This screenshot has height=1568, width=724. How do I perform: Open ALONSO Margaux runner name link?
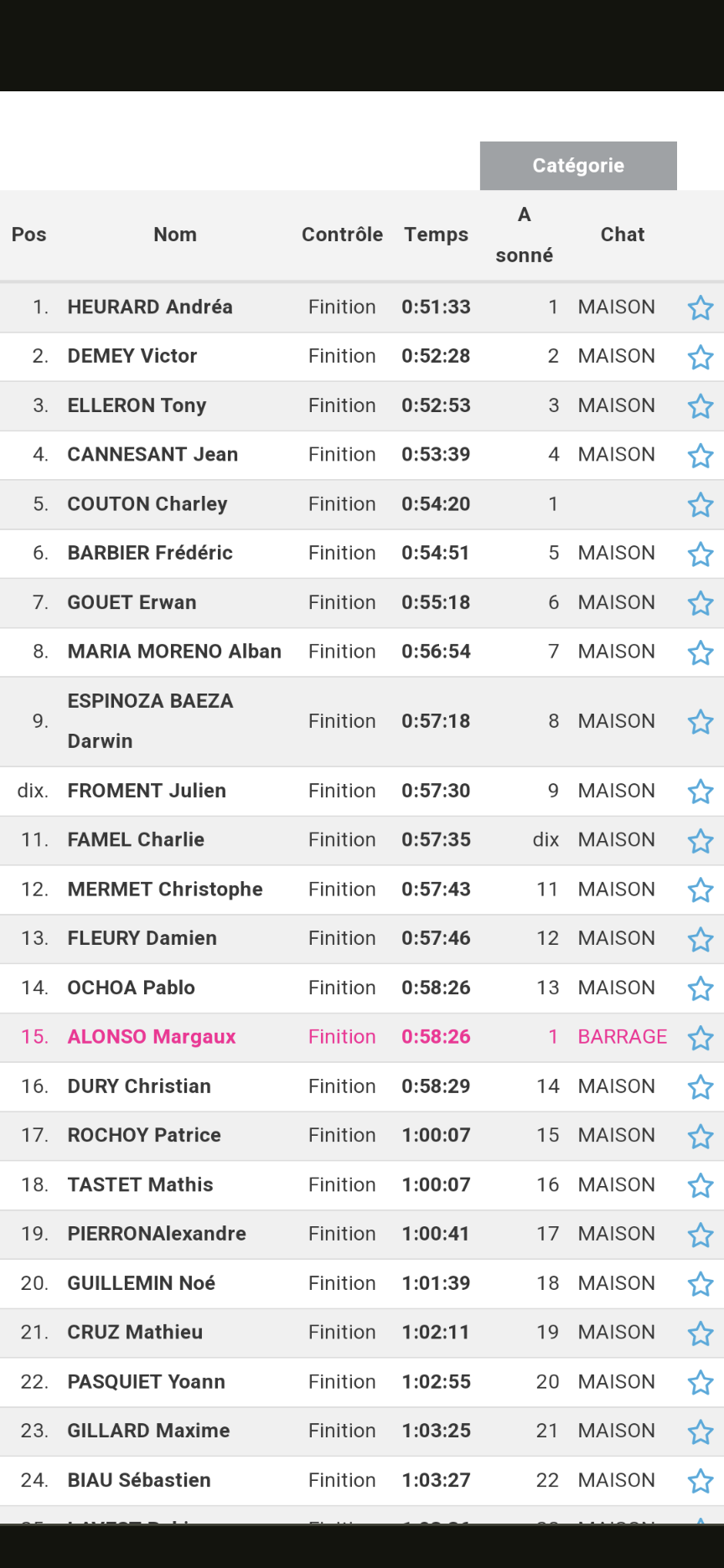tap(152, 1037)
